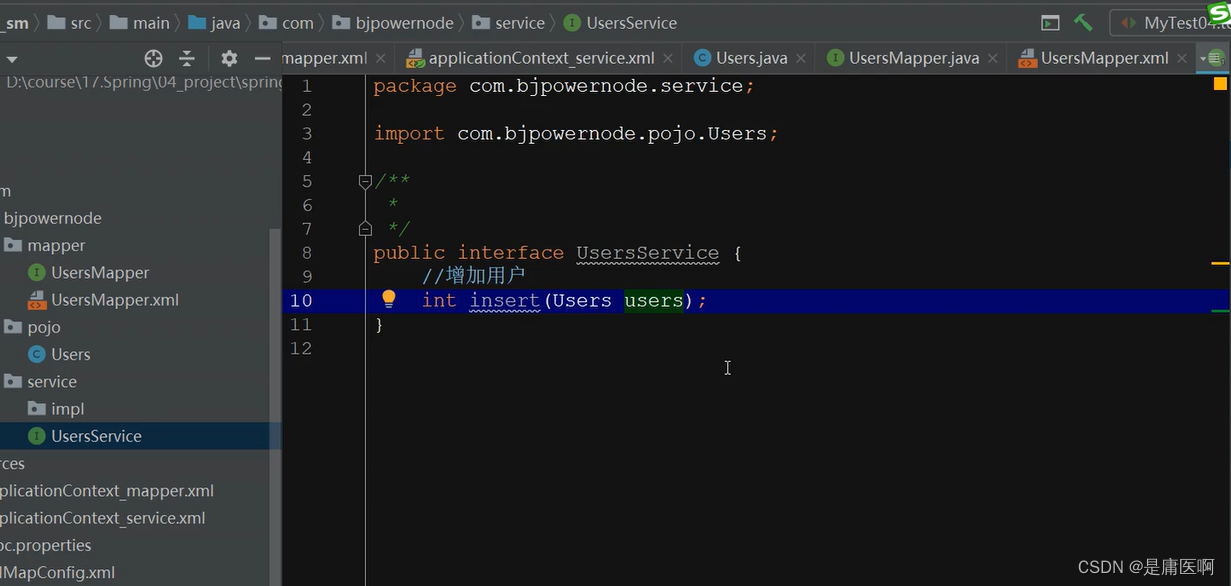Click orange warning stripe mark near line 8

tap(1220, 263)
